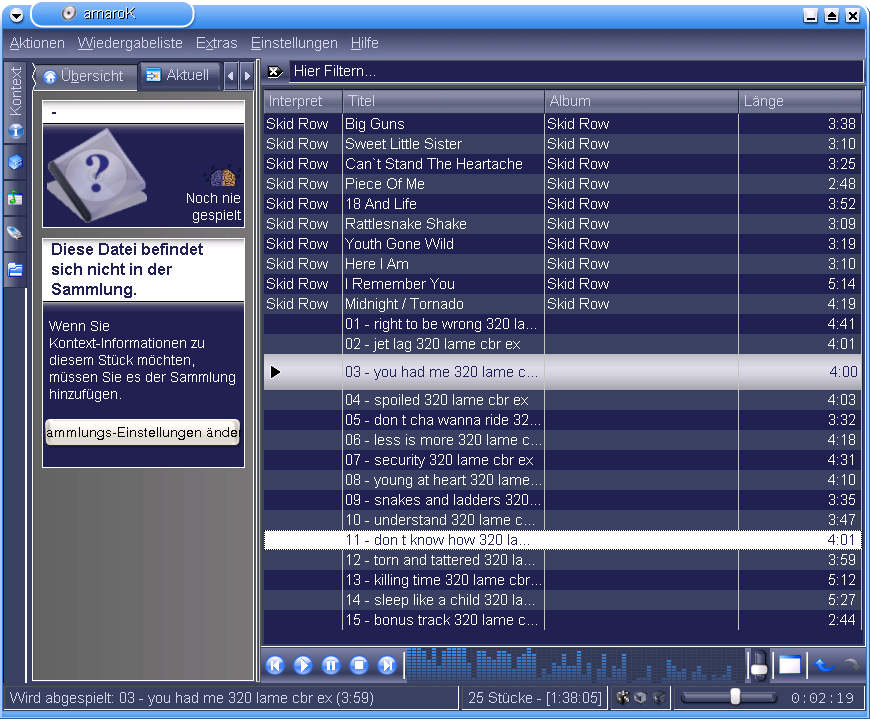Click the Sammlungs-Einstellungen ändern button
This screenshot has height=719, width=870.
(x=142, y=432)
